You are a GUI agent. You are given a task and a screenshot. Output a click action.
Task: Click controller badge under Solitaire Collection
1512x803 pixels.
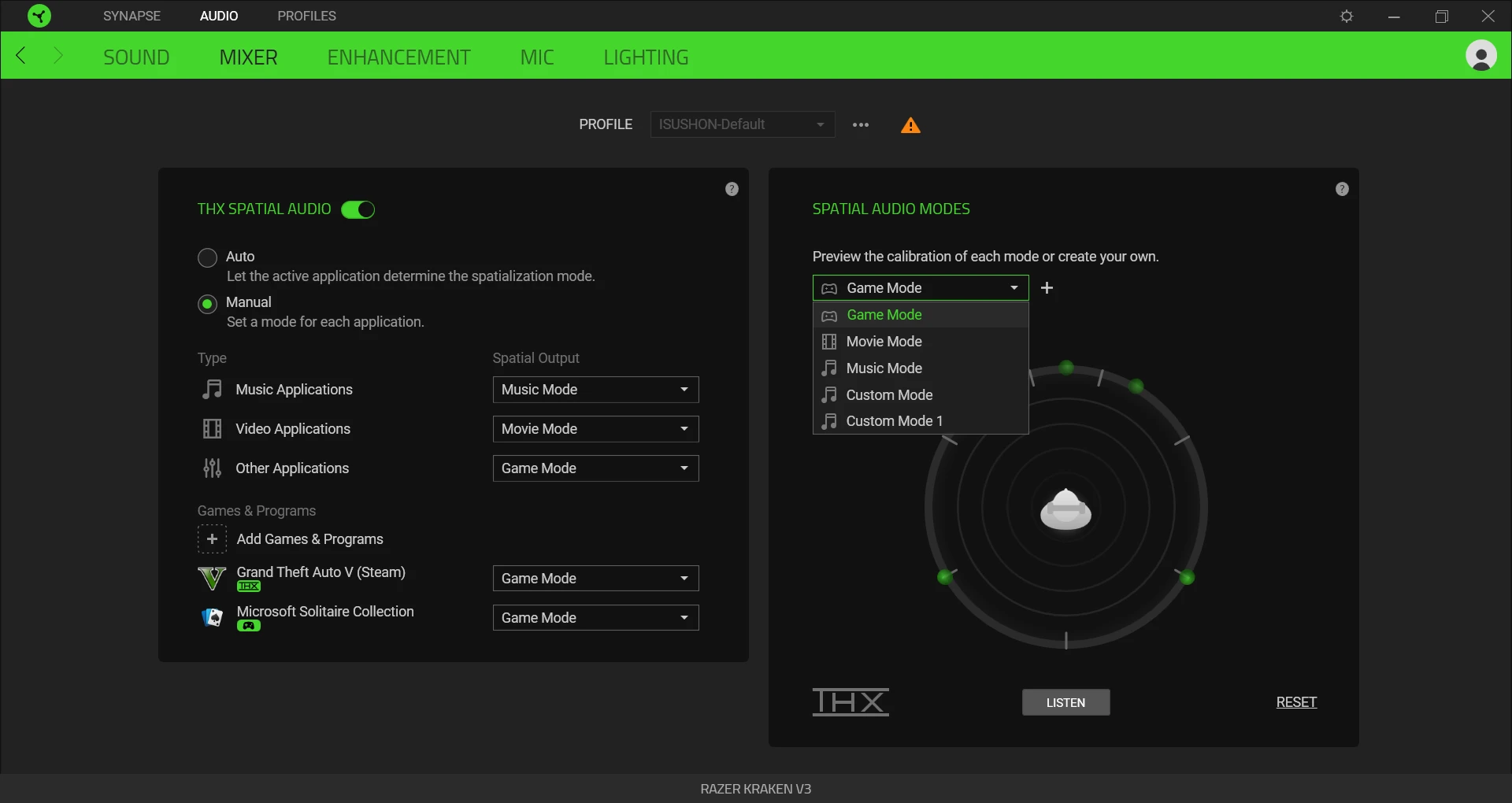[x=249, y=626]
